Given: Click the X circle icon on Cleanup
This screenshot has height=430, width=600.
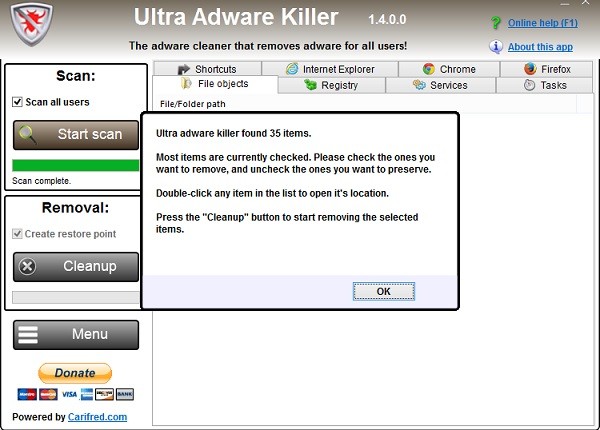Looking at the screenshot, I should [28, 267].
